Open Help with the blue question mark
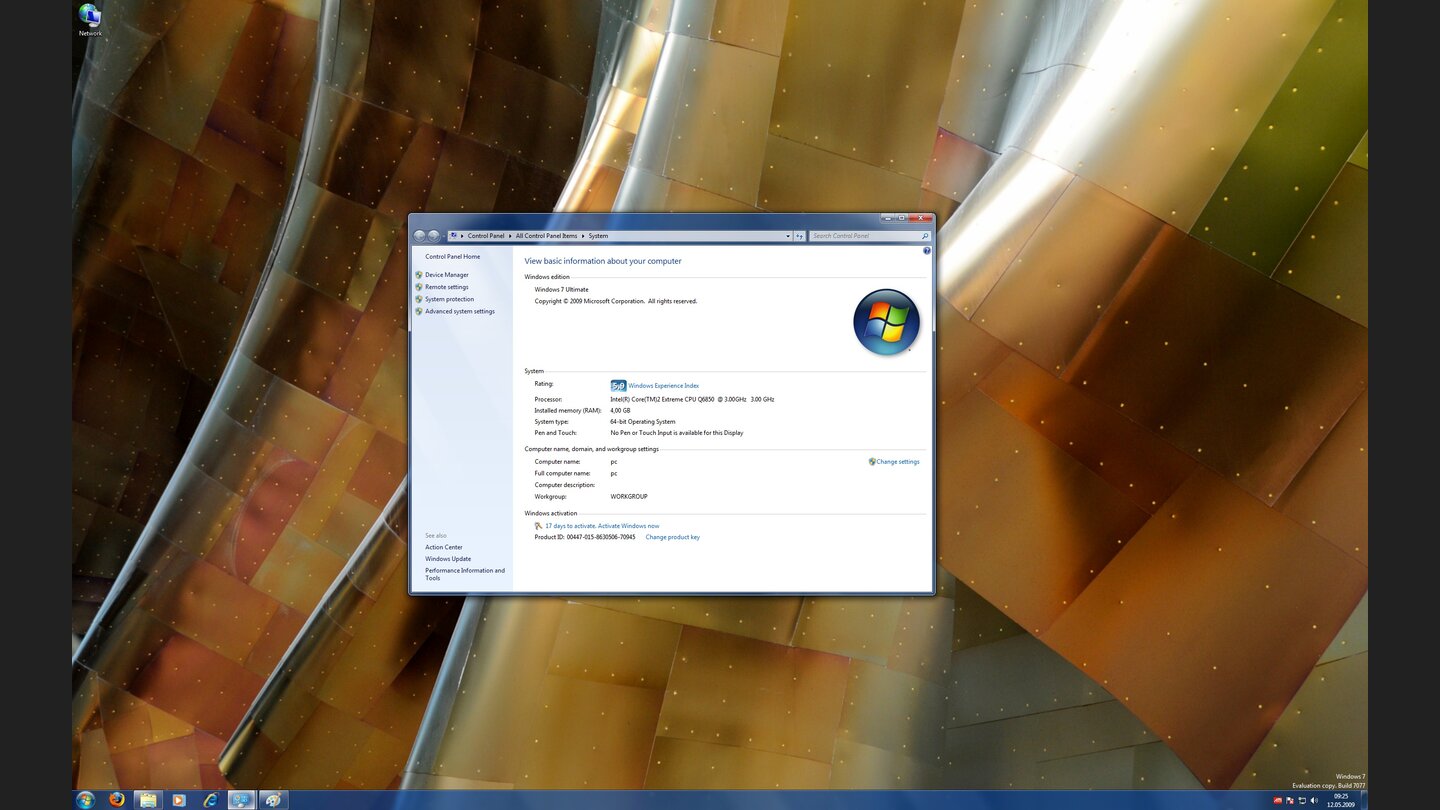Image resolution: width=1440 pixels, height=810 pixels. pyautogui.click(x=927, y=251)
